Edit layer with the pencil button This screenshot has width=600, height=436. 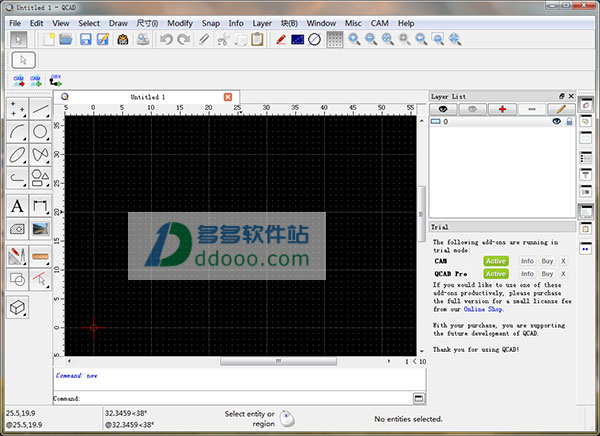(x=561, y=109)
